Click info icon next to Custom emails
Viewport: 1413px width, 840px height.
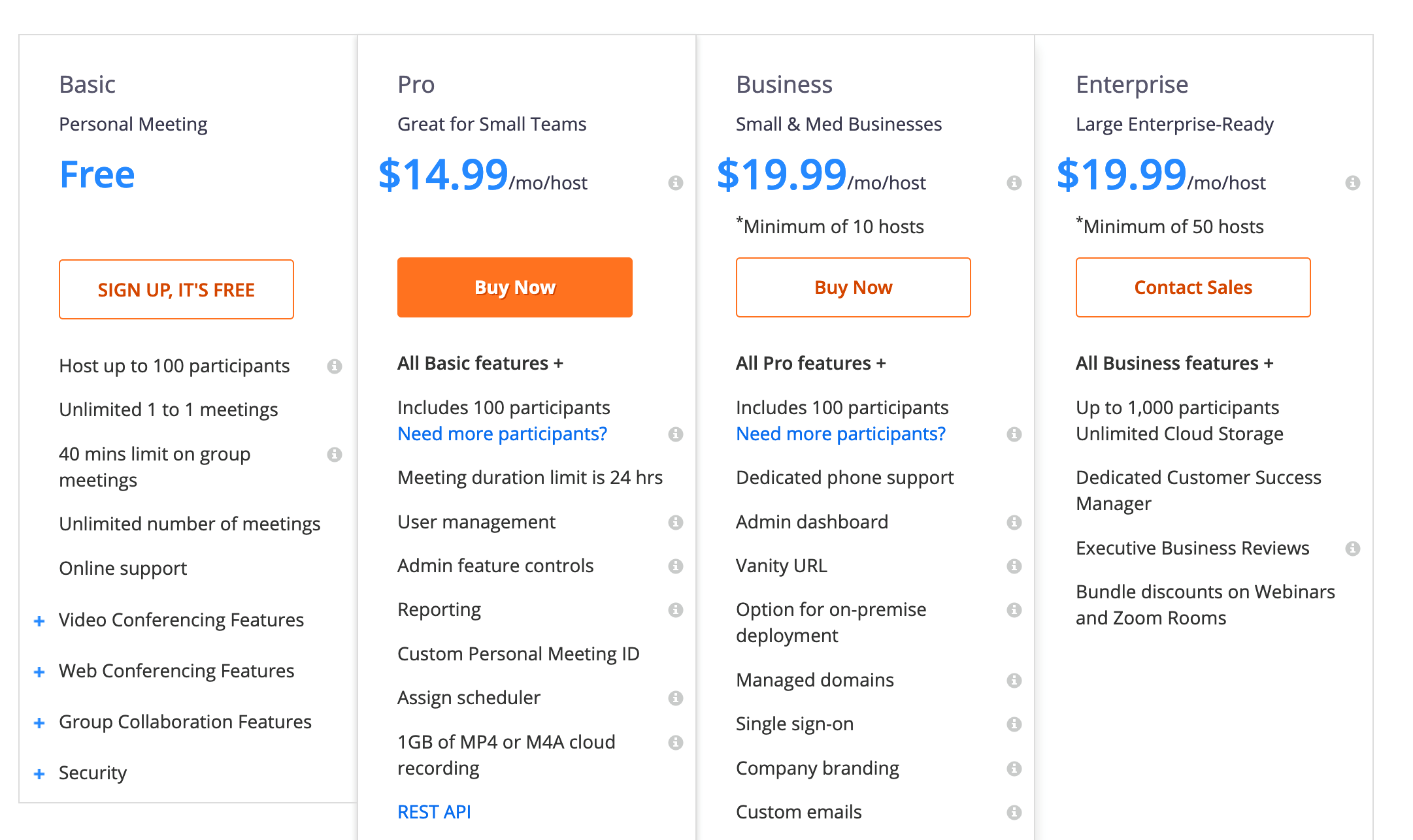1014,813
